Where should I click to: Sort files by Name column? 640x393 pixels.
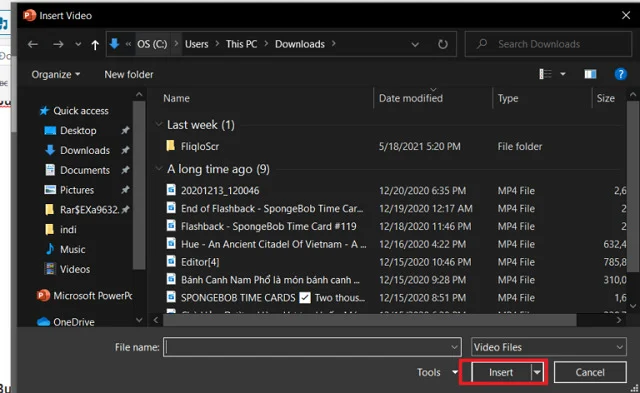coord(176,98)
